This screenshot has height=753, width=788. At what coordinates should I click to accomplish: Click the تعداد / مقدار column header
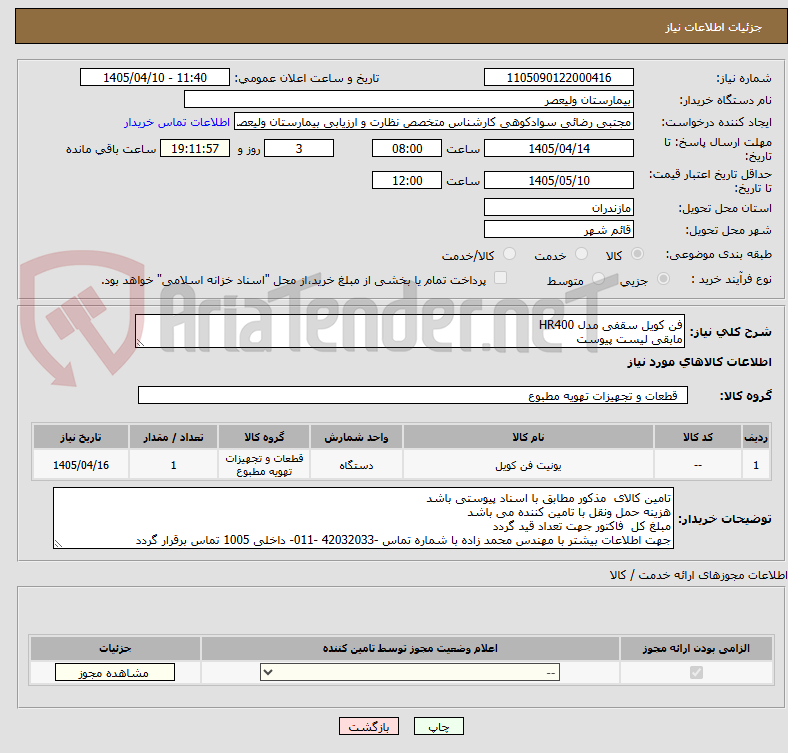coord(173,437)
